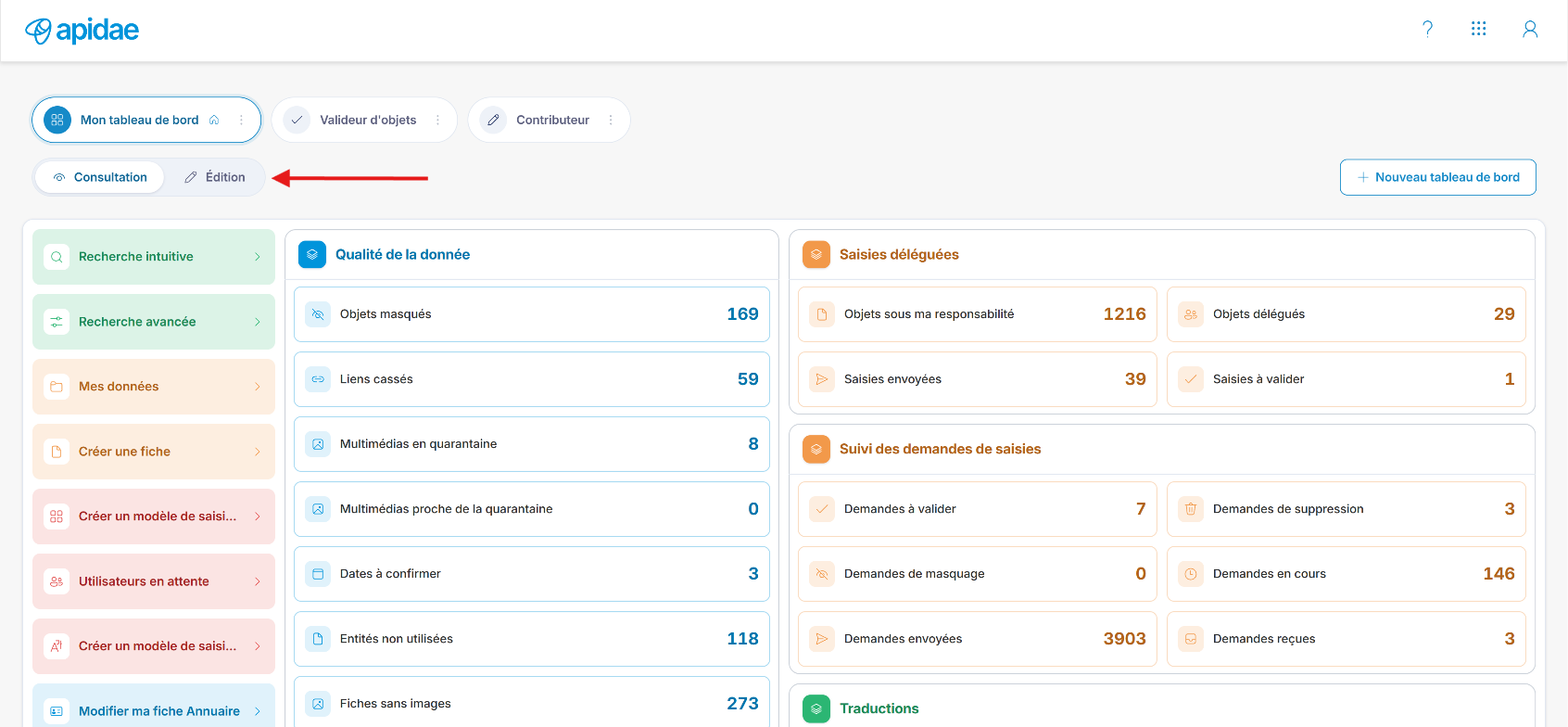Screen dimensions: 1568x727
Task: Open options menu for Contributeur tab
Action: pos(611,120)
